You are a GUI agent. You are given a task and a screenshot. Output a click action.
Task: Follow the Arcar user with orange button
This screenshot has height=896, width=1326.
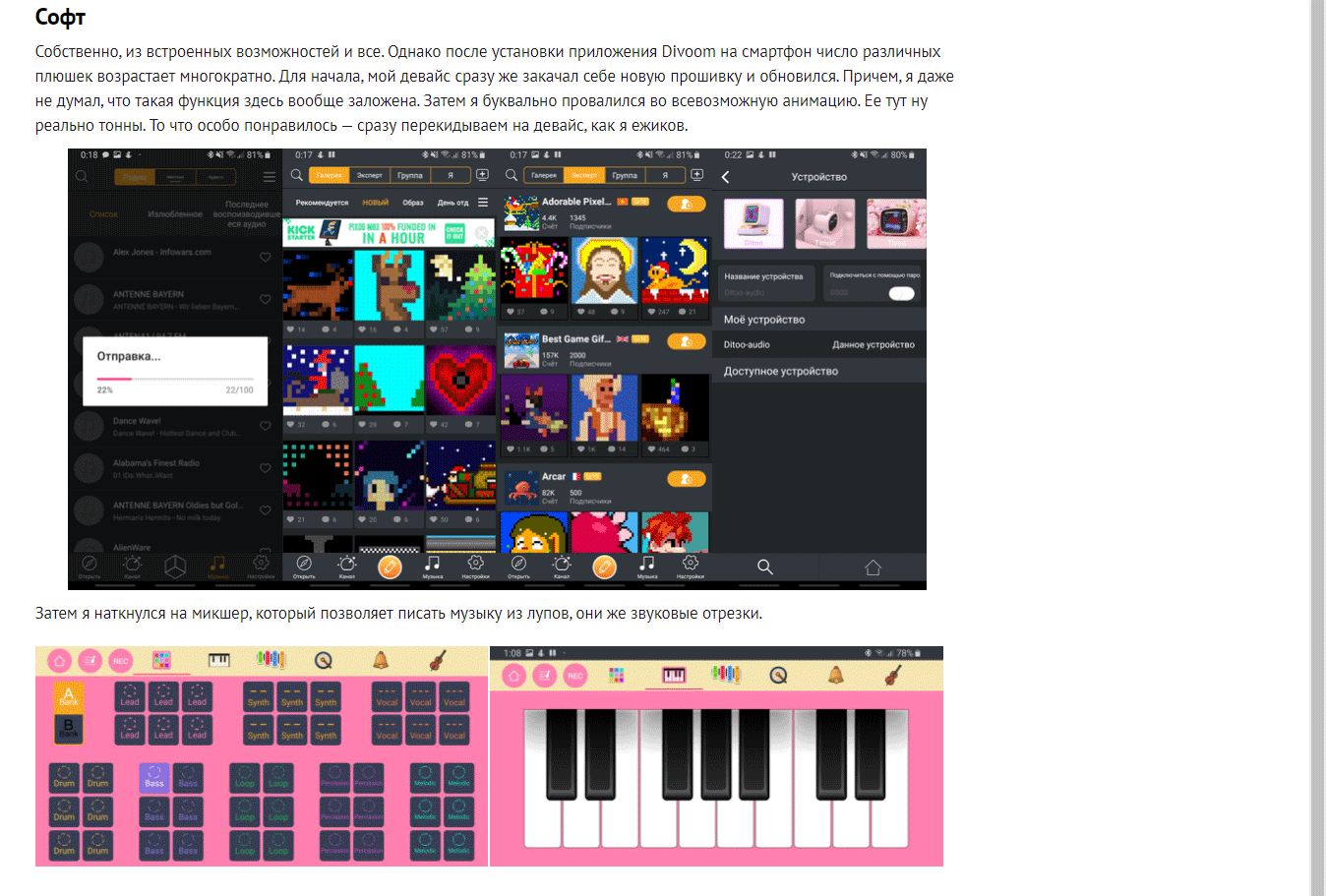[x=686, y=479]
